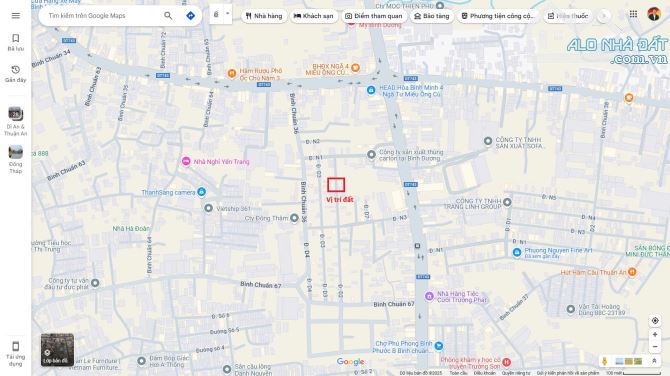Image resolution: width=670 pixels, height=376 pixels.
Task: Select HEAD Hòa Bình Minh 4 marker
Action: coord(371,90)
